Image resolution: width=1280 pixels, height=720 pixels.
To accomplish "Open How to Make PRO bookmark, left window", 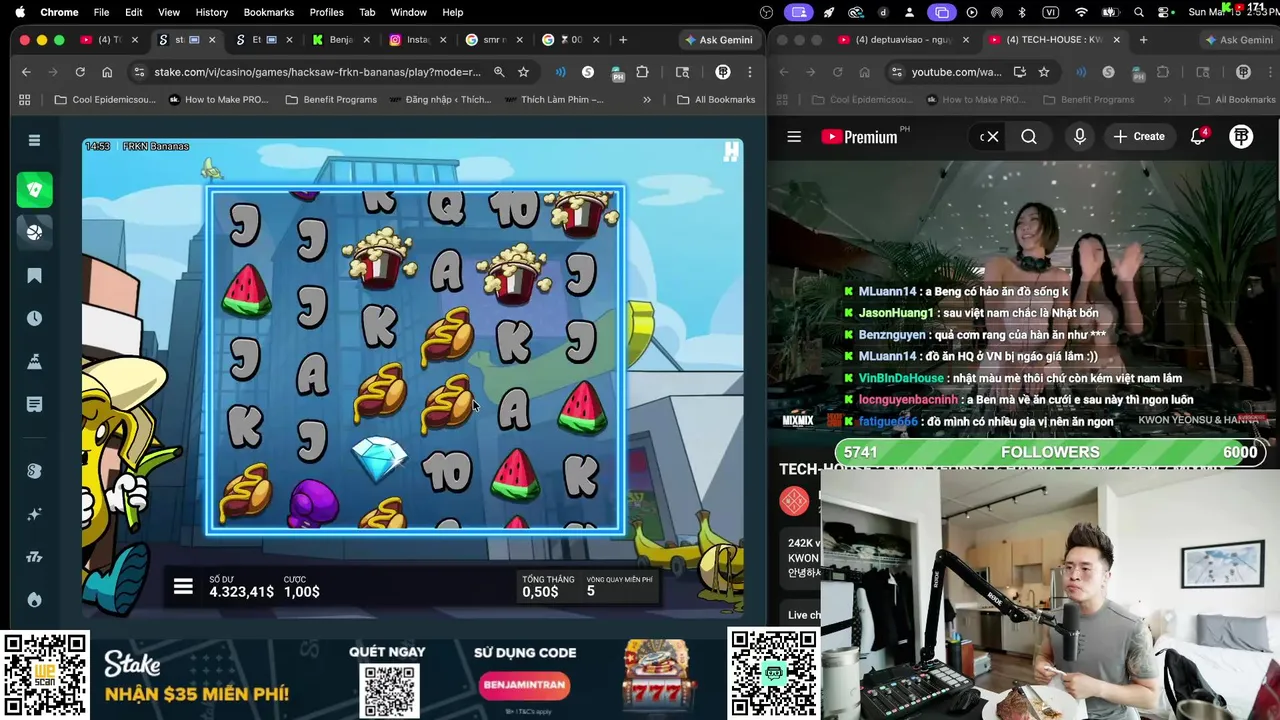I will 220,100.
